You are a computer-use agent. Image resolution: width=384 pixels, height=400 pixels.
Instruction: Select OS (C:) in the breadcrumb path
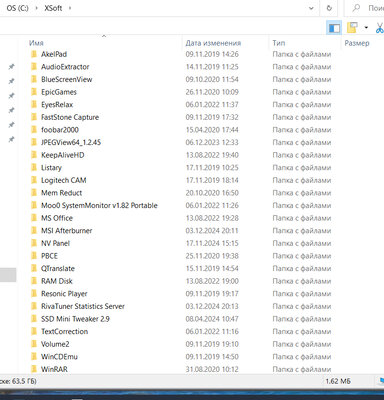pos(17,8)
